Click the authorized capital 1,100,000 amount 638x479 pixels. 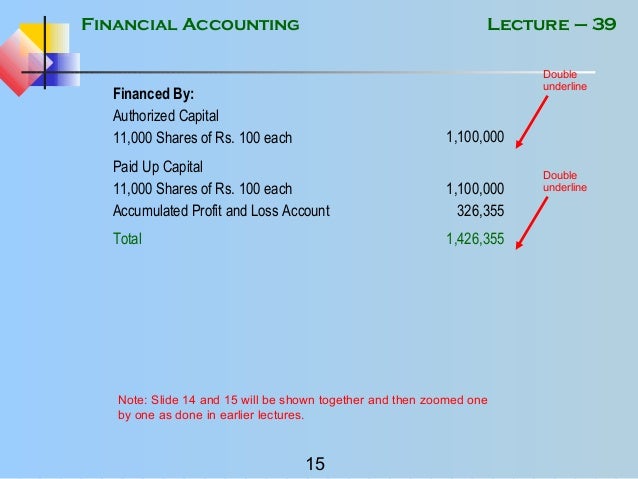(475, 137)
